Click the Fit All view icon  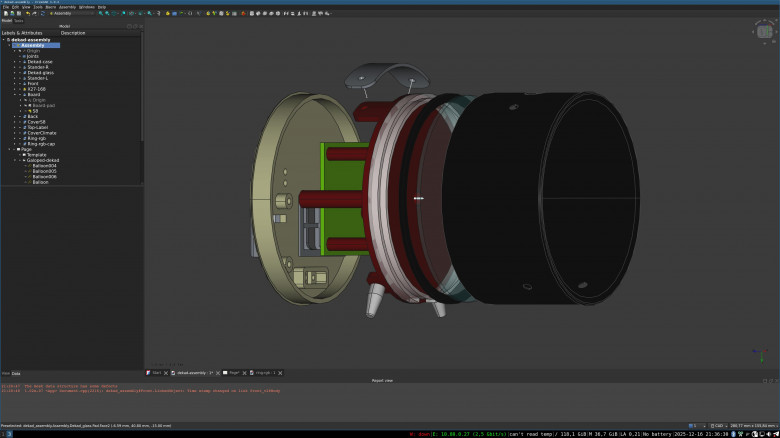[x=101, y=13]
